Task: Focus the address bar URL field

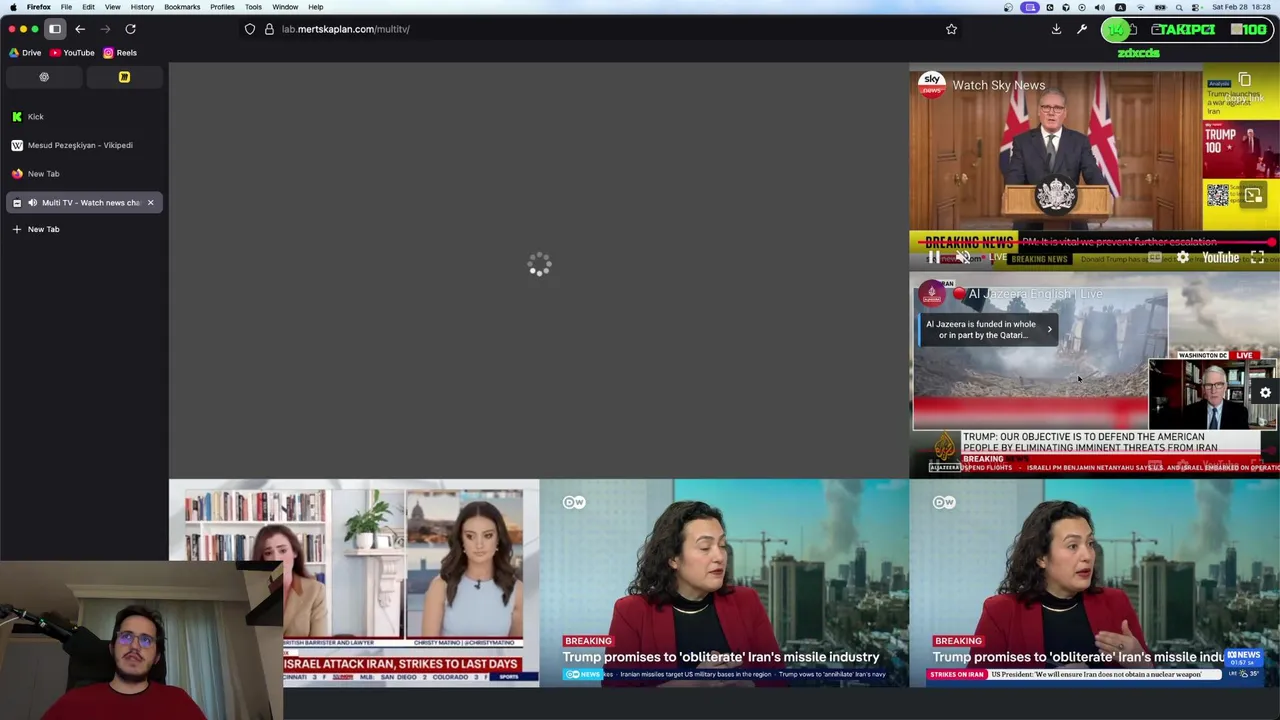Action: [x=600, y=29]
